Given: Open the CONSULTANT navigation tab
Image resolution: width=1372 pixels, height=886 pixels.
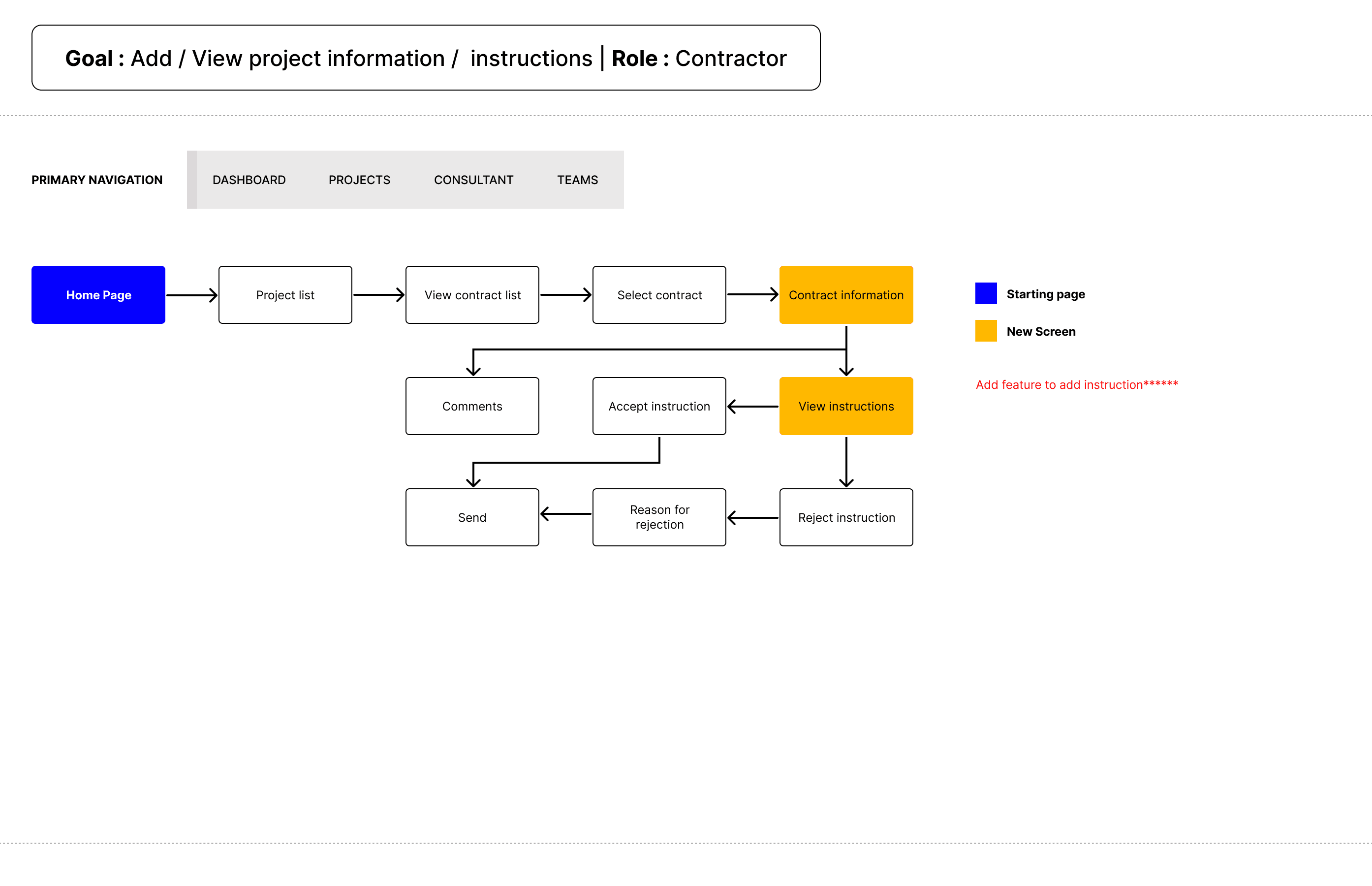Looking at the screenshot, I should tap(473, 180).
